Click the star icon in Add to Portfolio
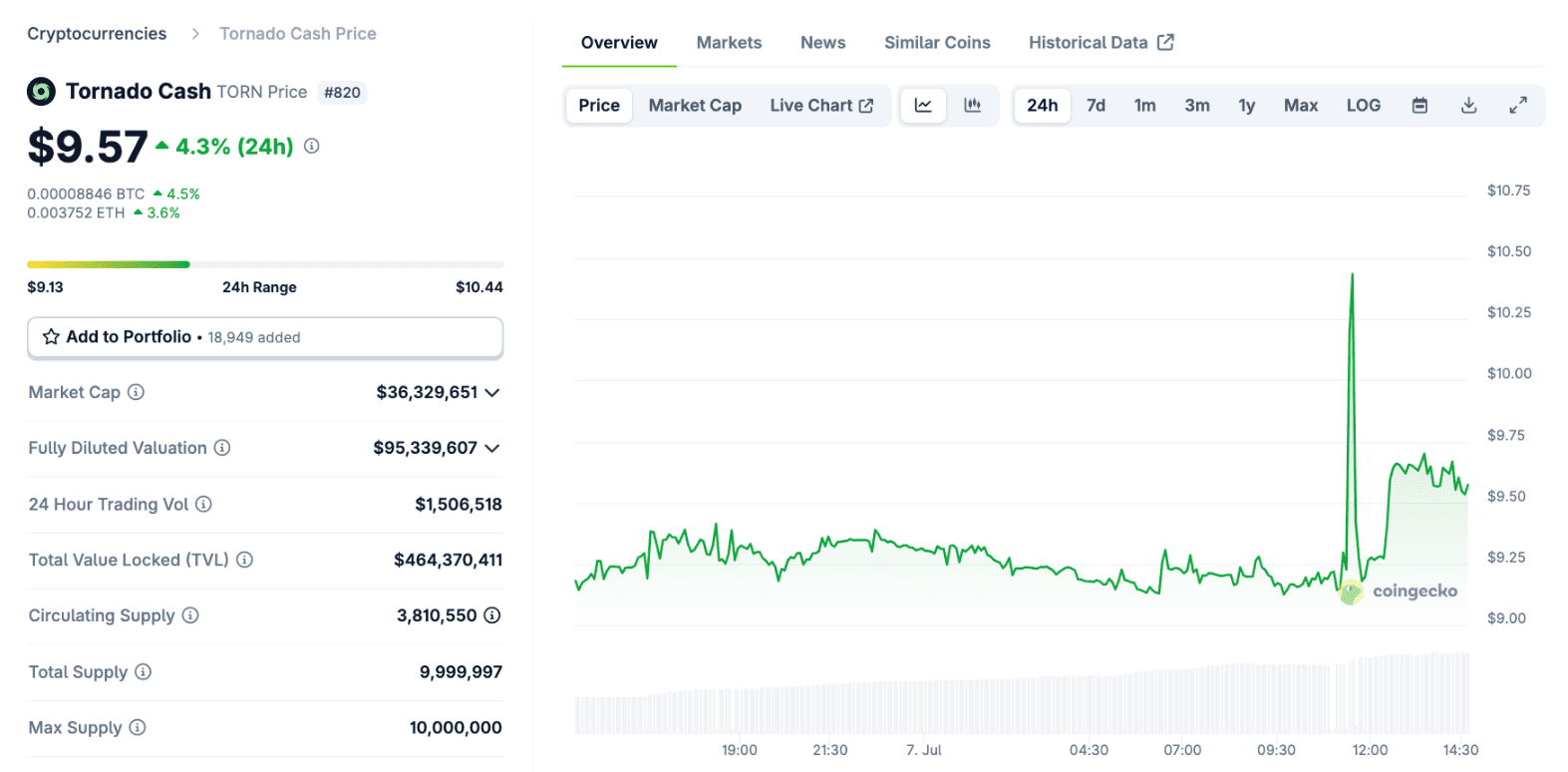 pos(51,337)
